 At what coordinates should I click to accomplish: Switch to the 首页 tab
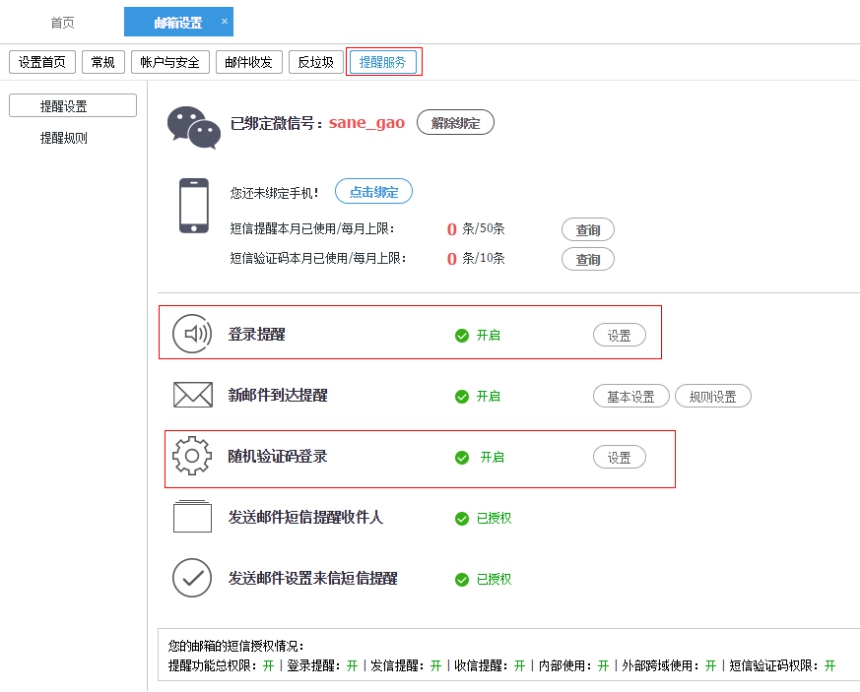(x=62, y=22)
